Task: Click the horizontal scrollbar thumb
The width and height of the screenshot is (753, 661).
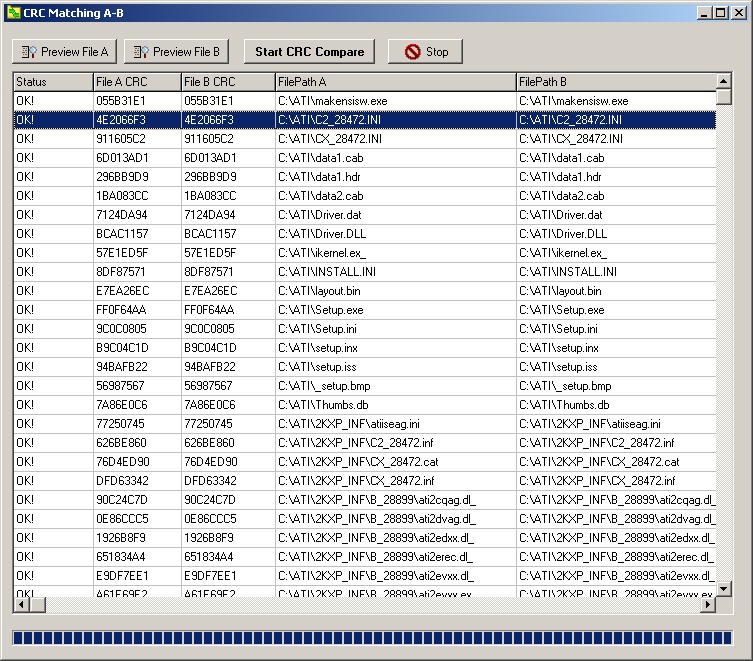Action: pos(37,605)
